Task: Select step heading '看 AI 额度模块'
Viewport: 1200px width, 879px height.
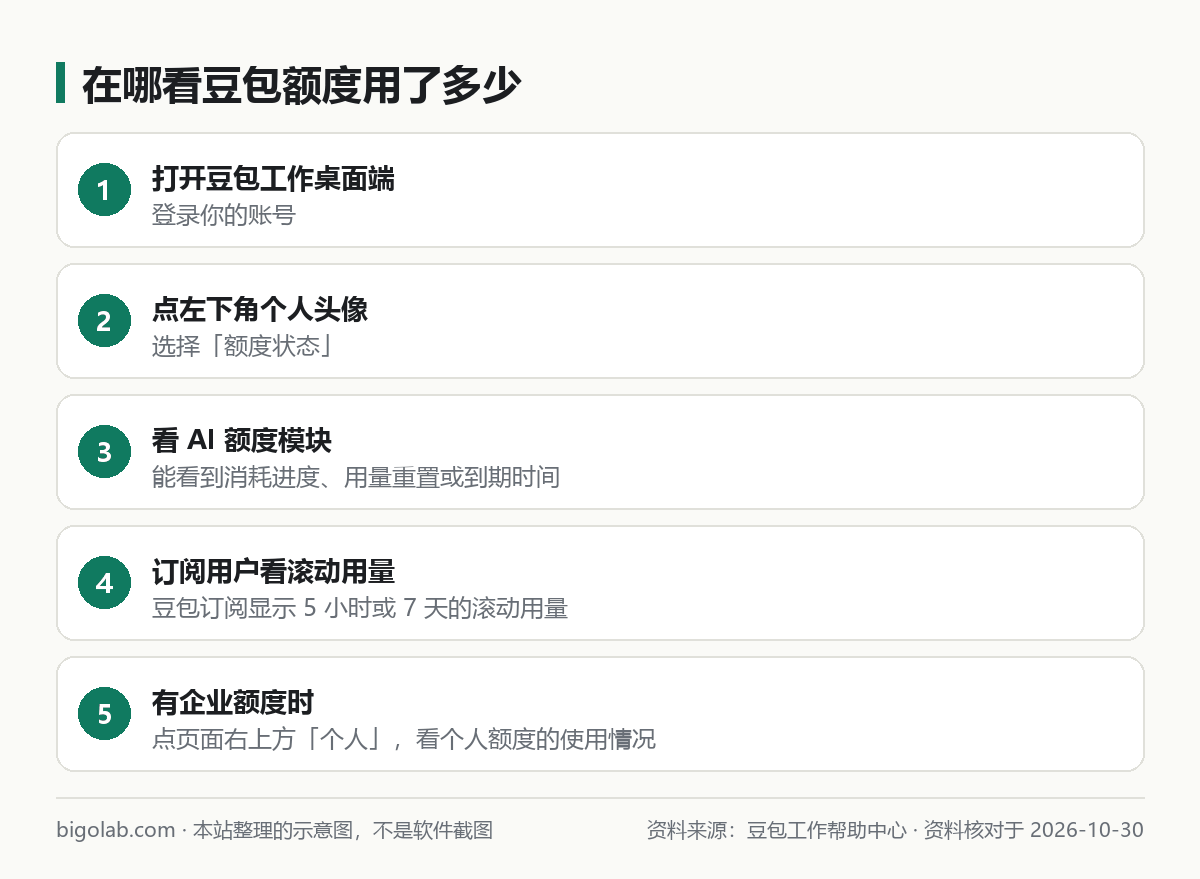Action: (242, 441)
